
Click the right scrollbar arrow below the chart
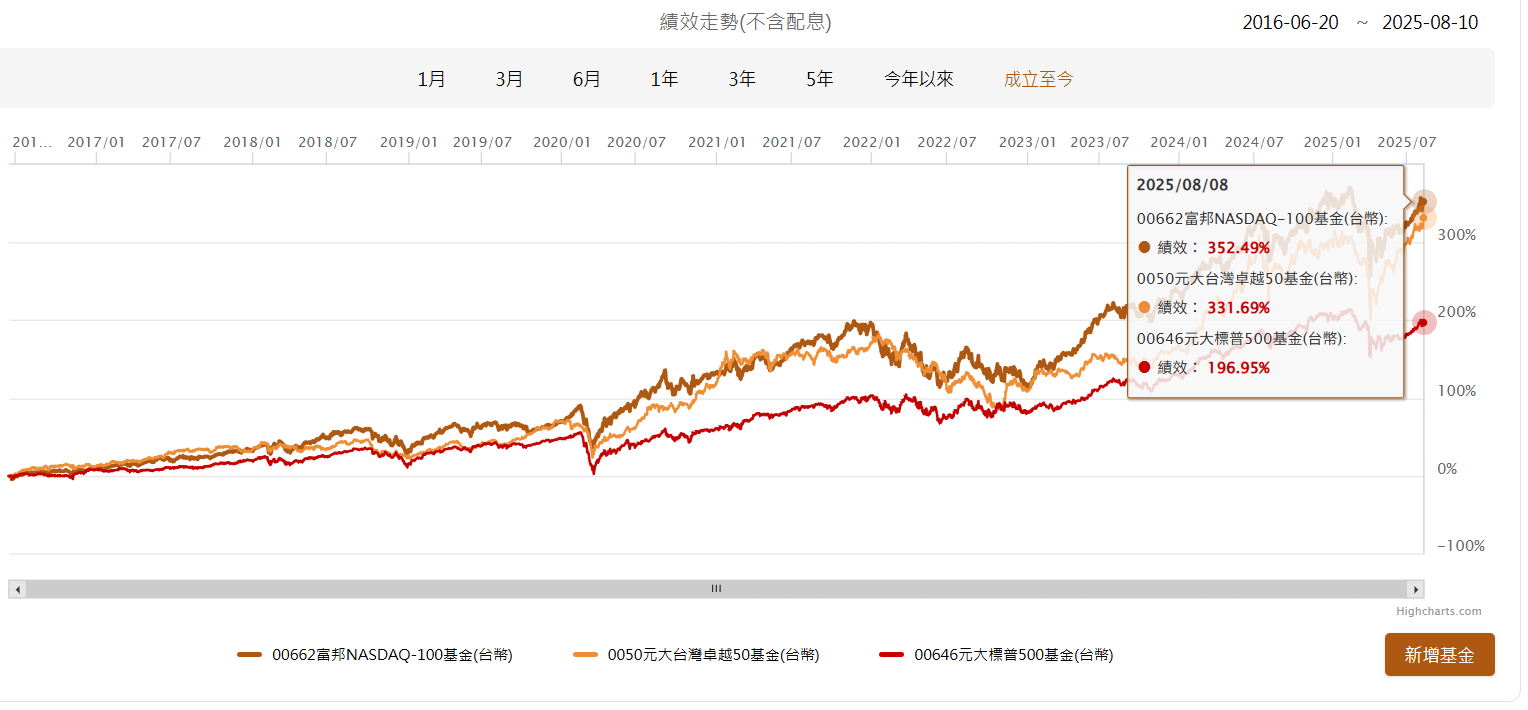[1417, 589]
